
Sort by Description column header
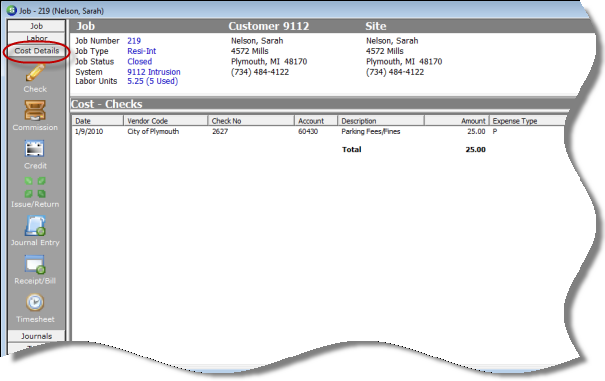click(x=381, y=121)
